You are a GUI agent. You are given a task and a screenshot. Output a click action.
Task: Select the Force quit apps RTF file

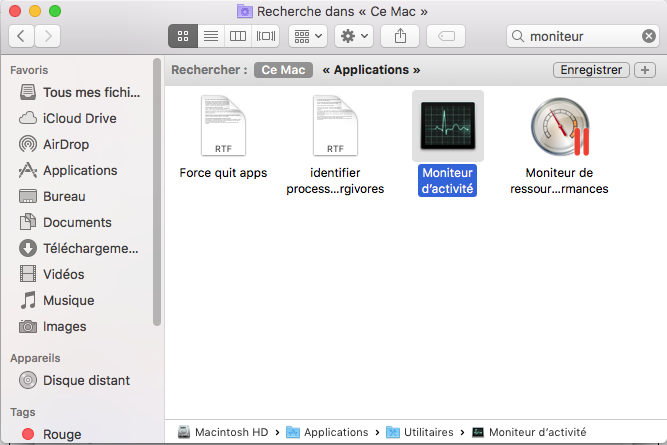click(x=223, y=128)
